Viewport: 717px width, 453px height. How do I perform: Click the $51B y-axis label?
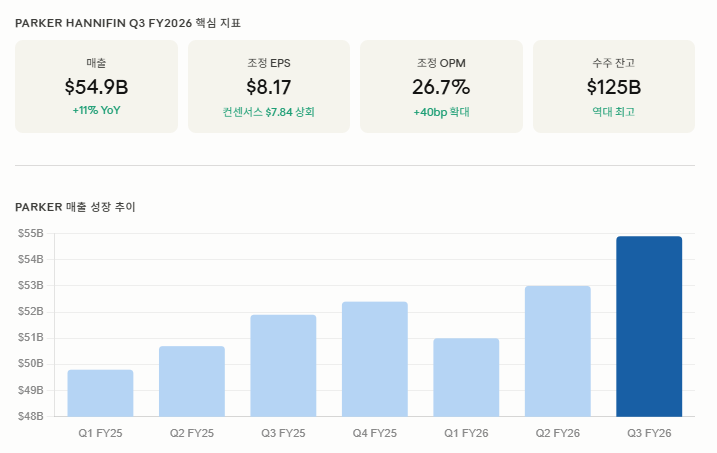point(31,338)
